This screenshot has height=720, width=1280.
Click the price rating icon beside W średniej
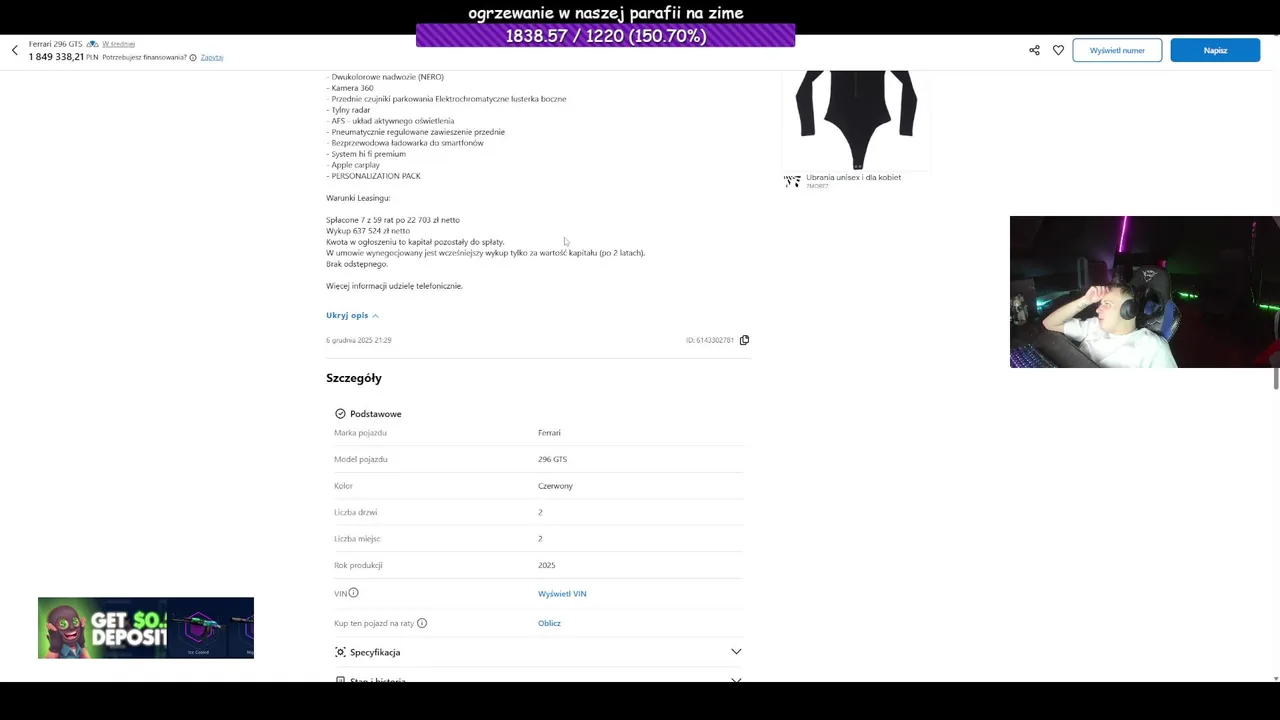click(92, 44)
